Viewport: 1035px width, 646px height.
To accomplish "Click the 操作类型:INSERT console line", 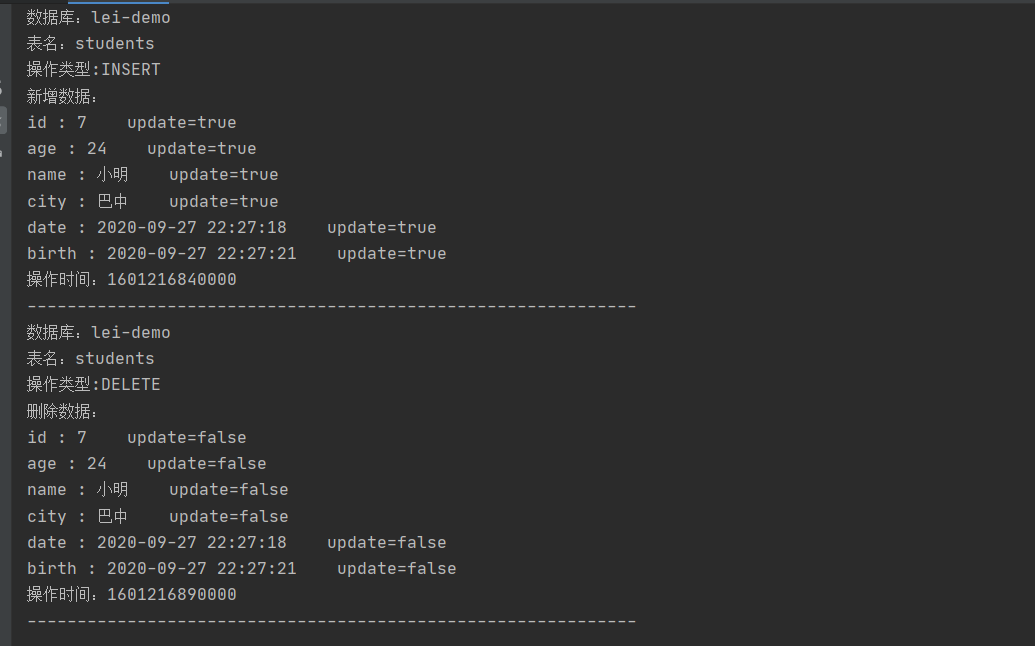I will 93,69.
